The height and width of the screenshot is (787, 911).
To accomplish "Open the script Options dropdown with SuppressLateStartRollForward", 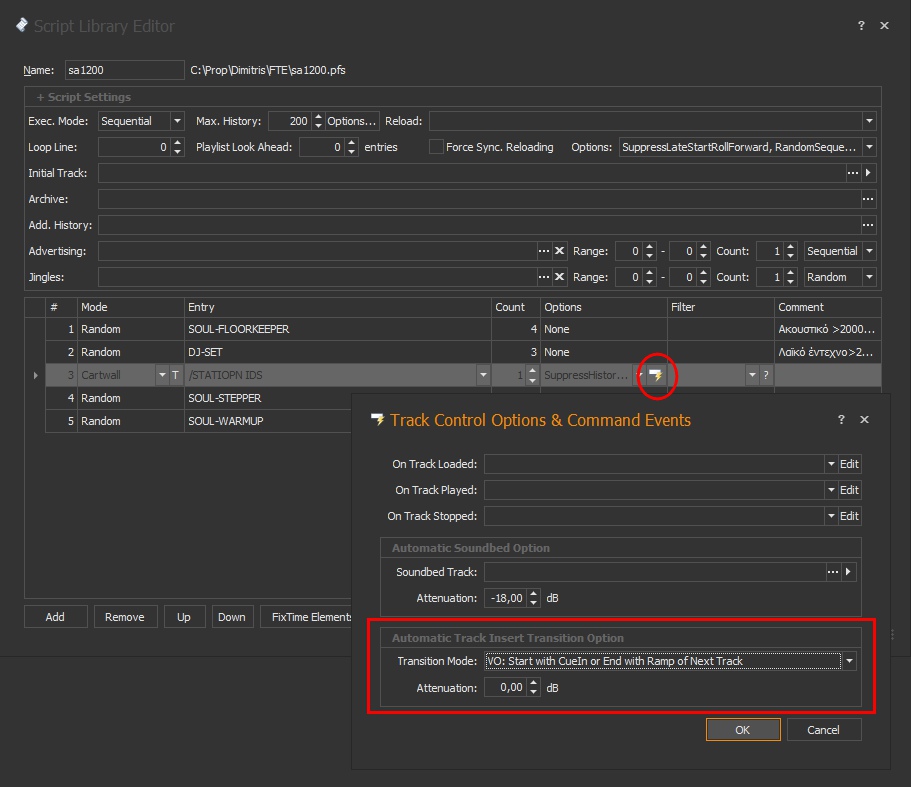I will pos(869,147).
